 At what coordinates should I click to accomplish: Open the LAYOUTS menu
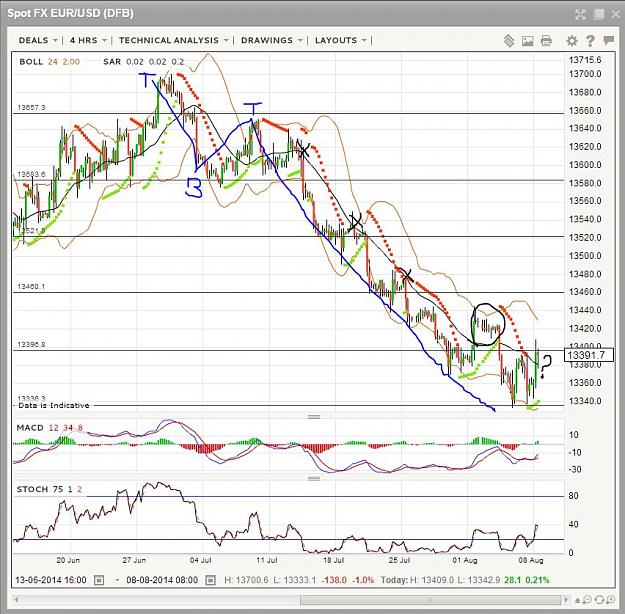(x=340, y=40)
